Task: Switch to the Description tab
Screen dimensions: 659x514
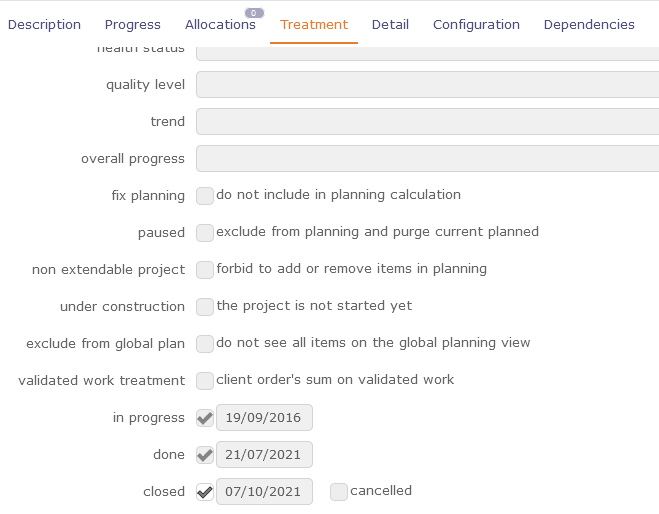Action: click(44, 25)
